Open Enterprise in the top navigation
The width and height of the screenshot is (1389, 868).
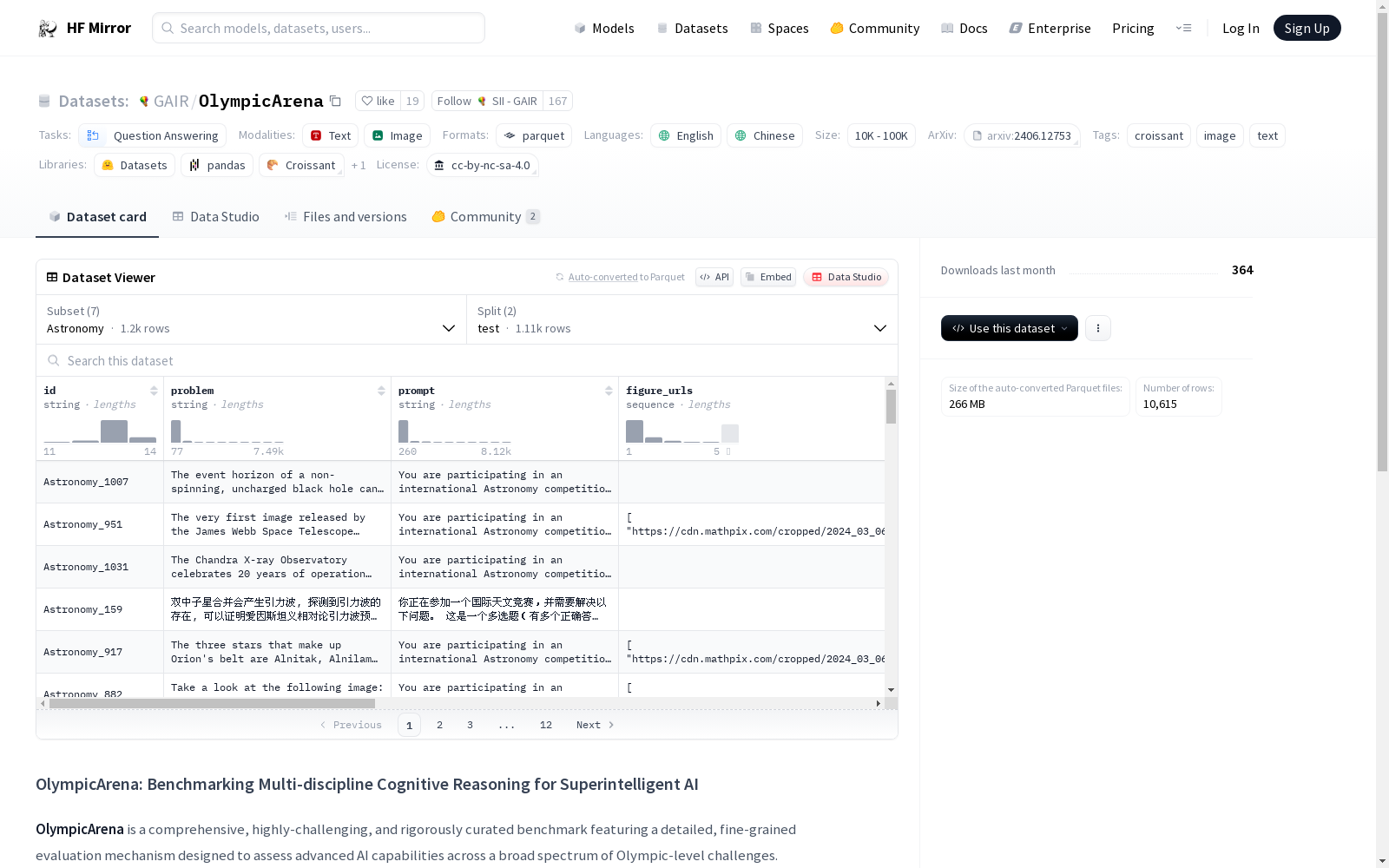[x=1050, y=29]
